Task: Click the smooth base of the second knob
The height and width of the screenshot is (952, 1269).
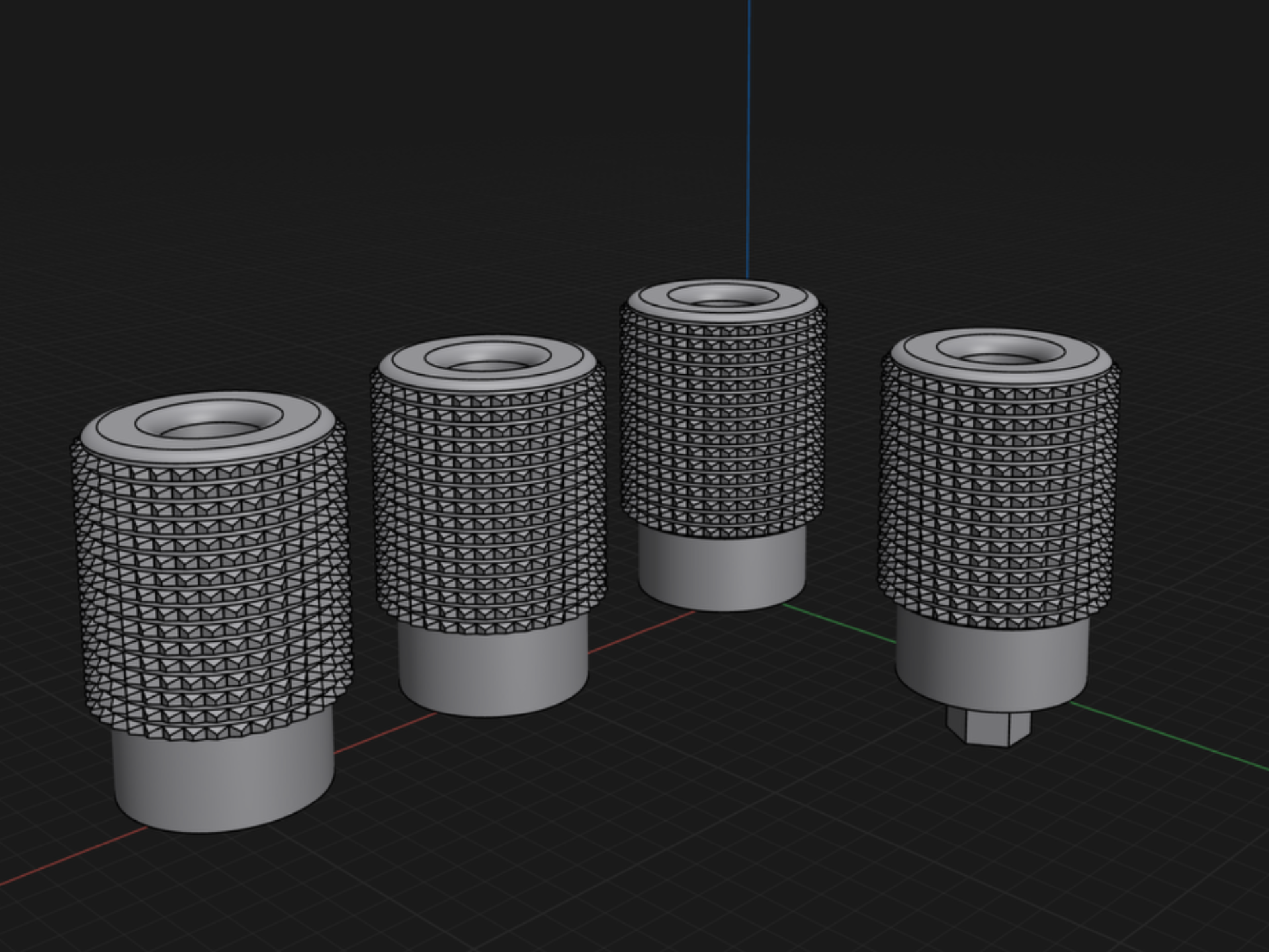Action: coord(493,668)
